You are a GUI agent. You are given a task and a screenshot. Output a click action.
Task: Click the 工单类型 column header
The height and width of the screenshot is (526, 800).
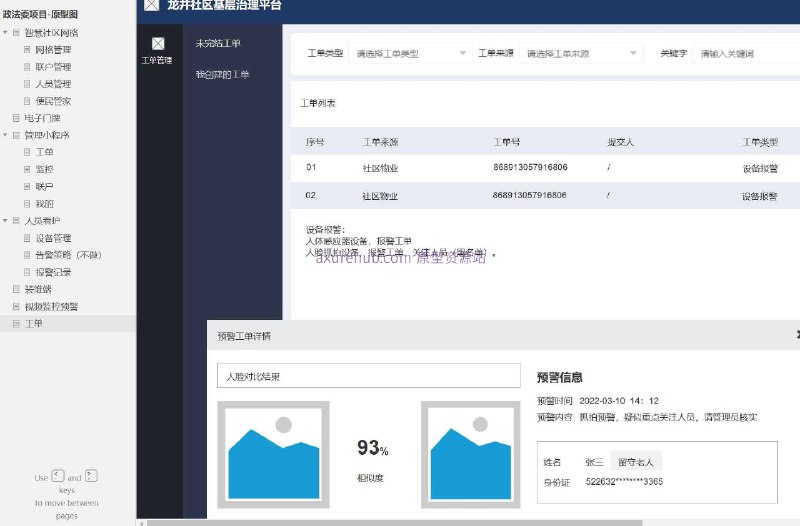760,142
